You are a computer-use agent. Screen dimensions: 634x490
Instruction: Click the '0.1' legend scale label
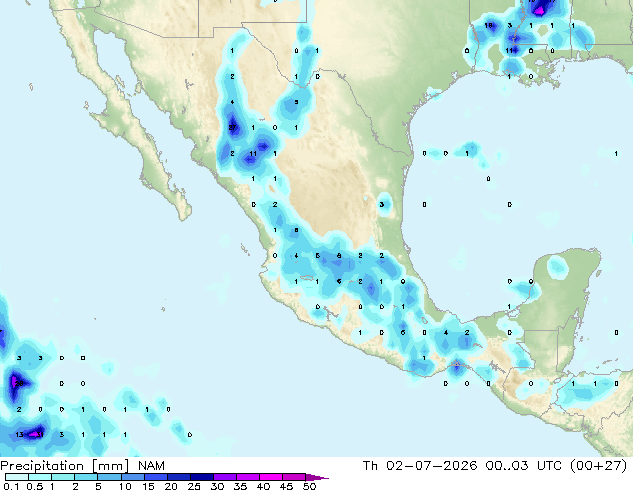[11, 486]
